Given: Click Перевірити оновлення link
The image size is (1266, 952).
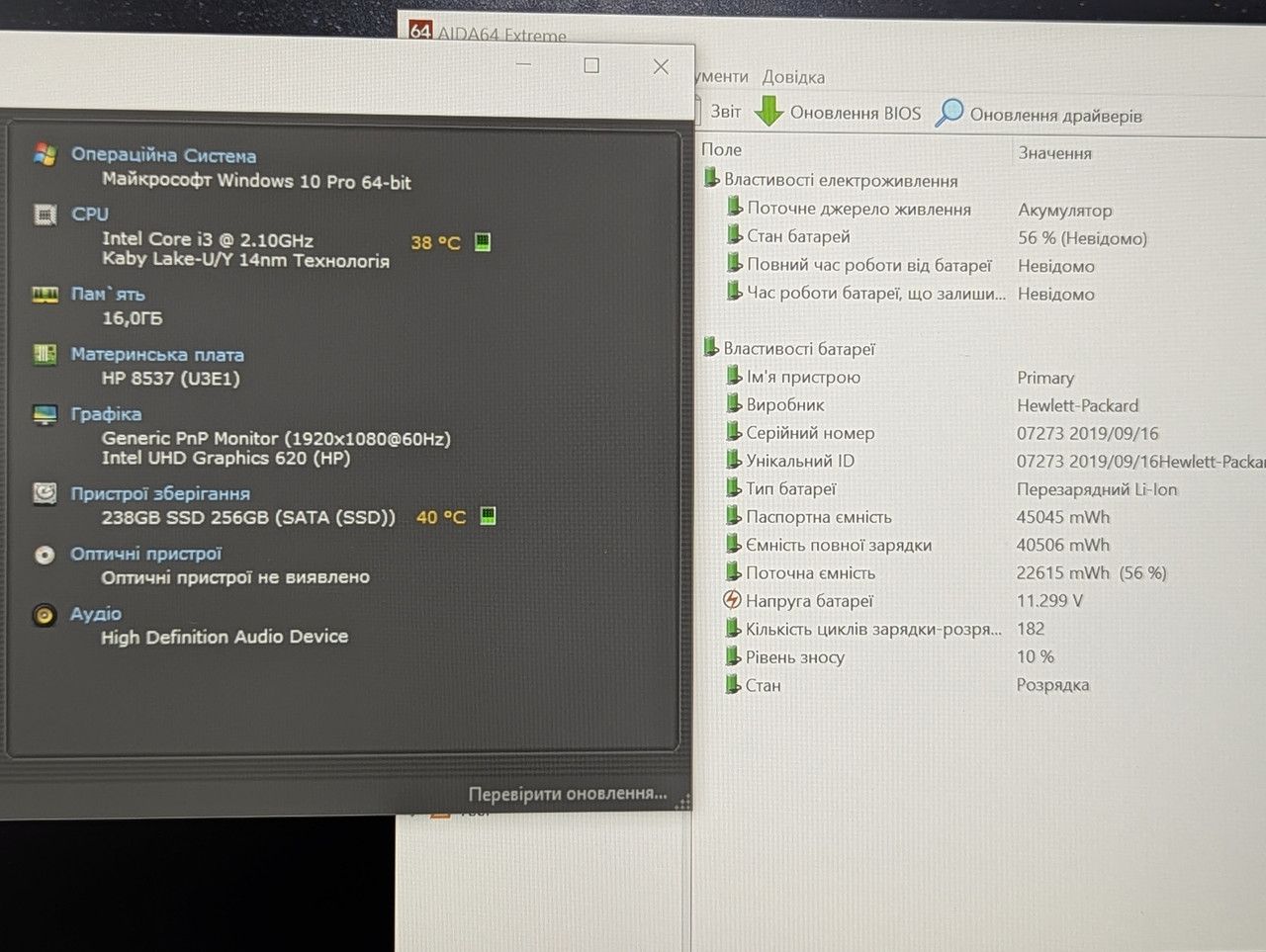Looking at the screenshot, I should pos(568,794).
